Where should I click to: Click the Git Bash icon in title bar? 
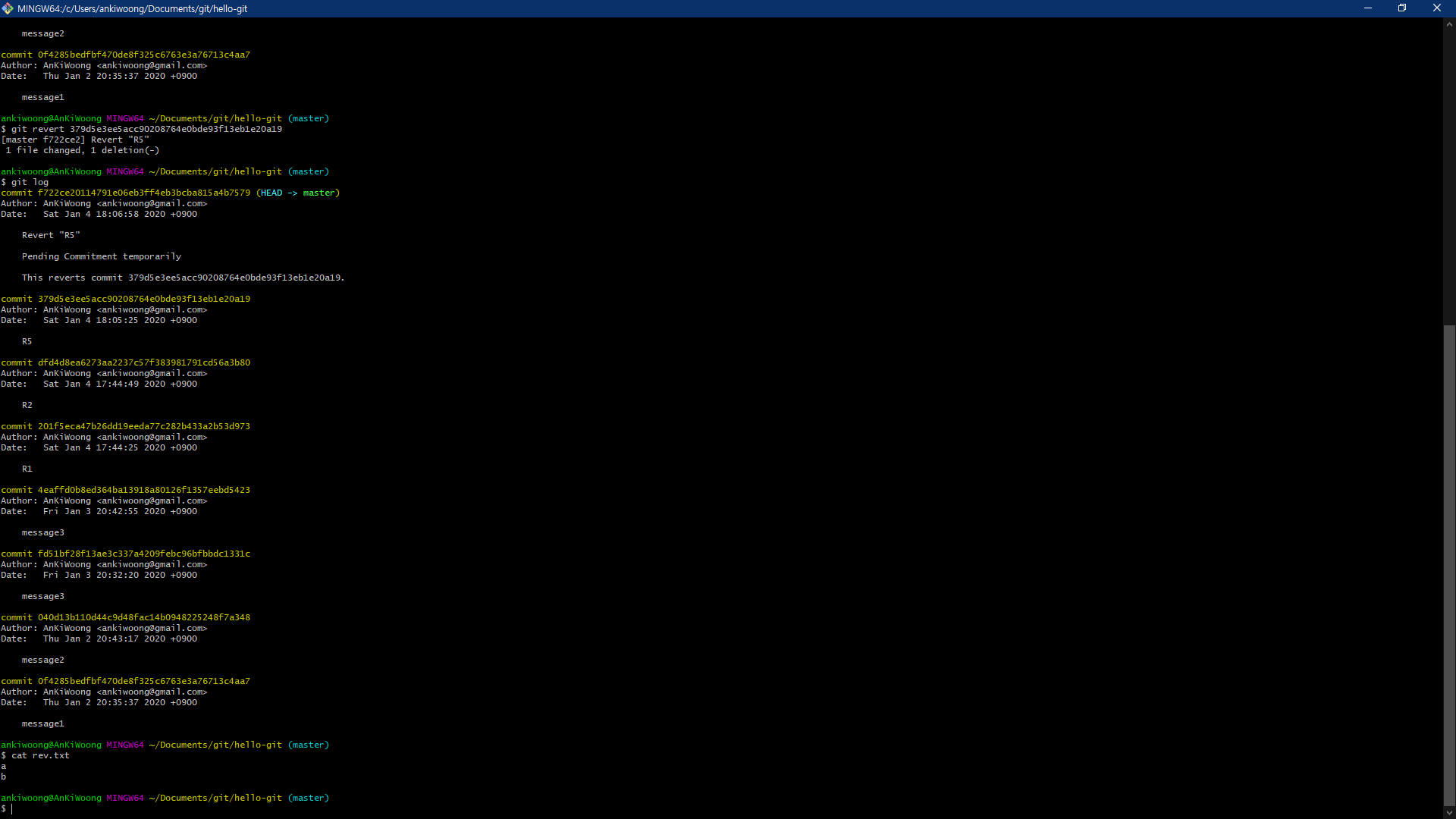[8, 8]
